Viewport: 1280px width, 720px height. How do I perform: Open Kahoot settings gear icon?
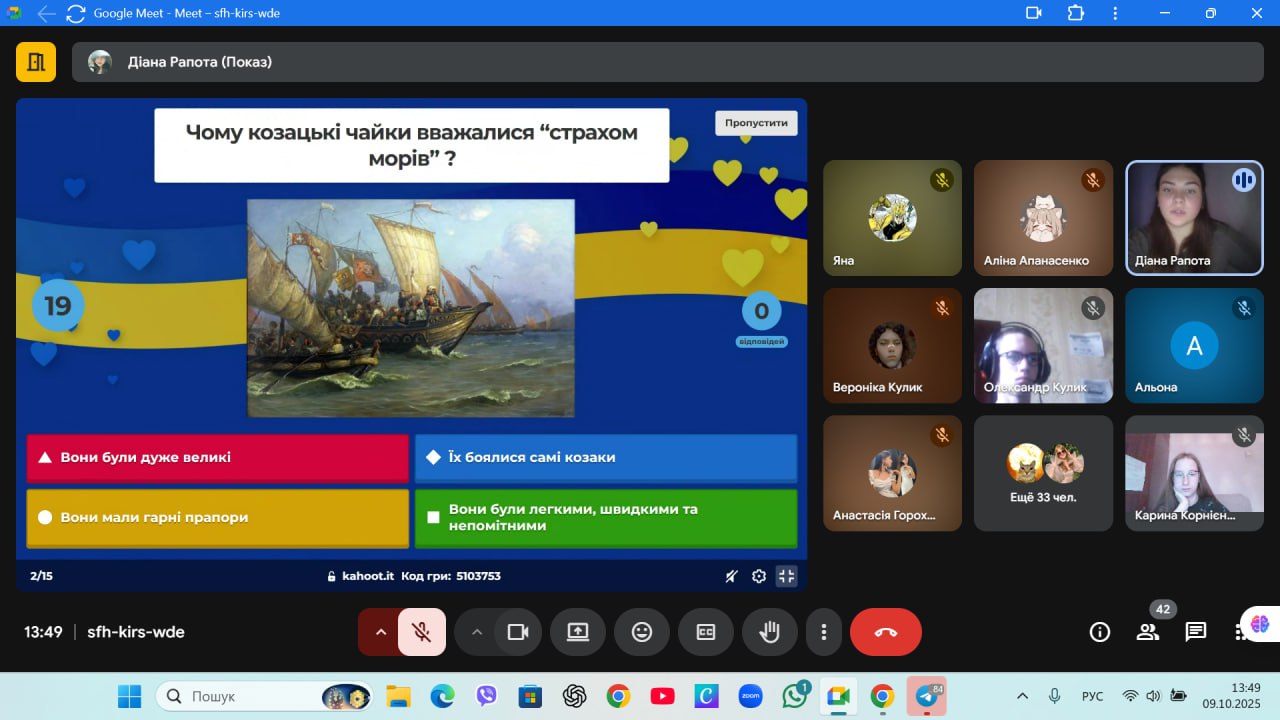[x=759, y=576]
